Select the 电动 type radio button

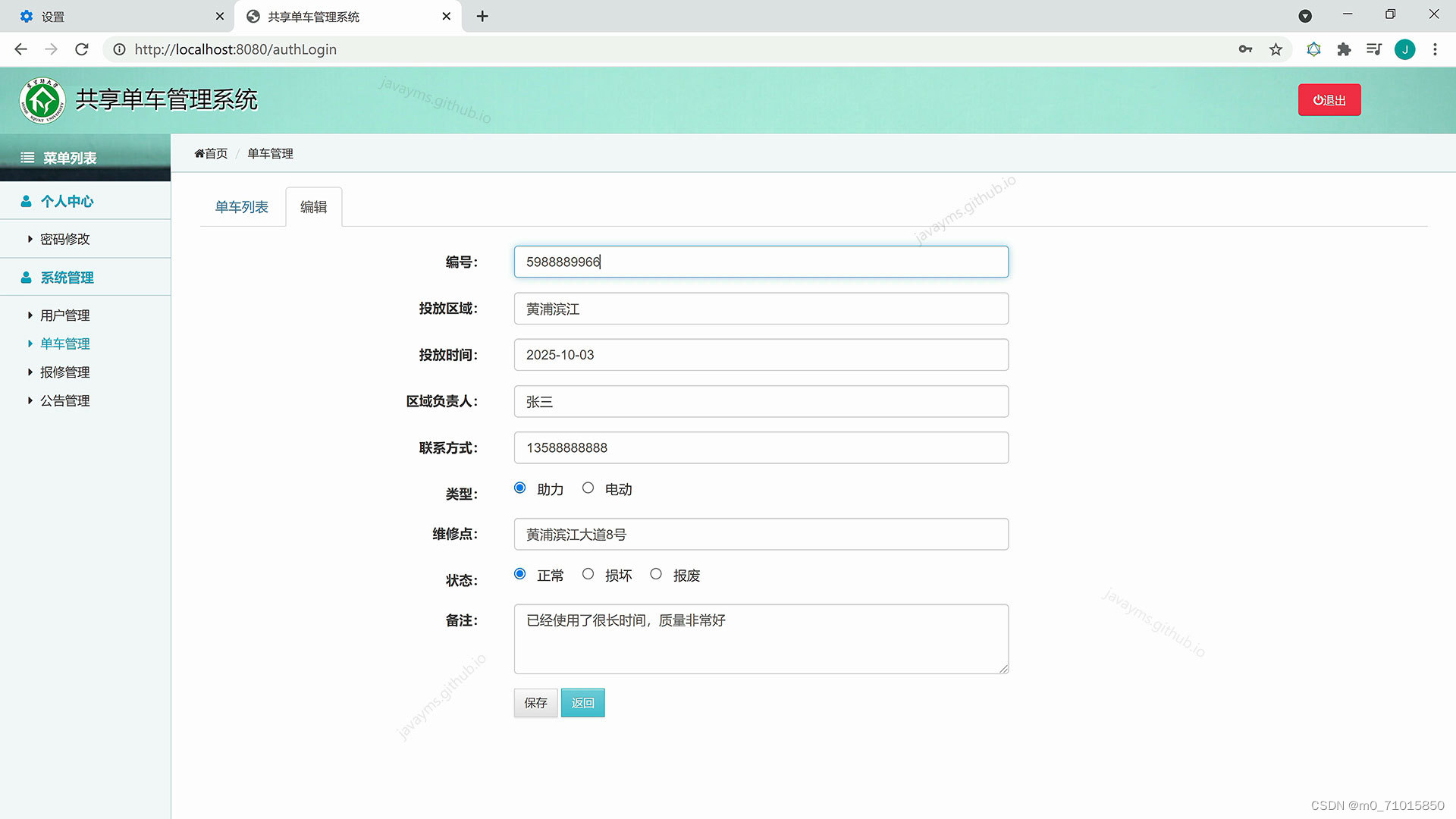tap(588, 488)
